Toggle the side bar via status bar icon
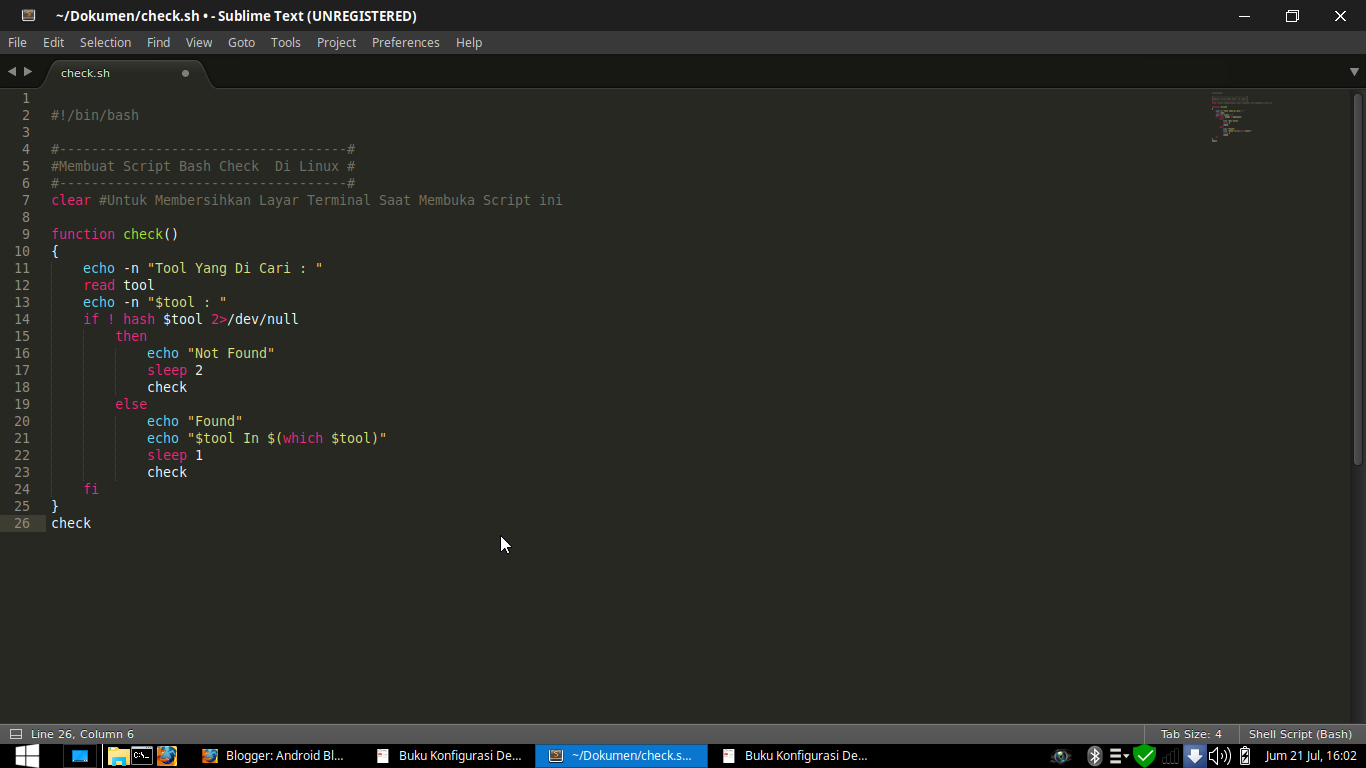Viewport: 1366px width, 768px height. [x=15, y=734]
